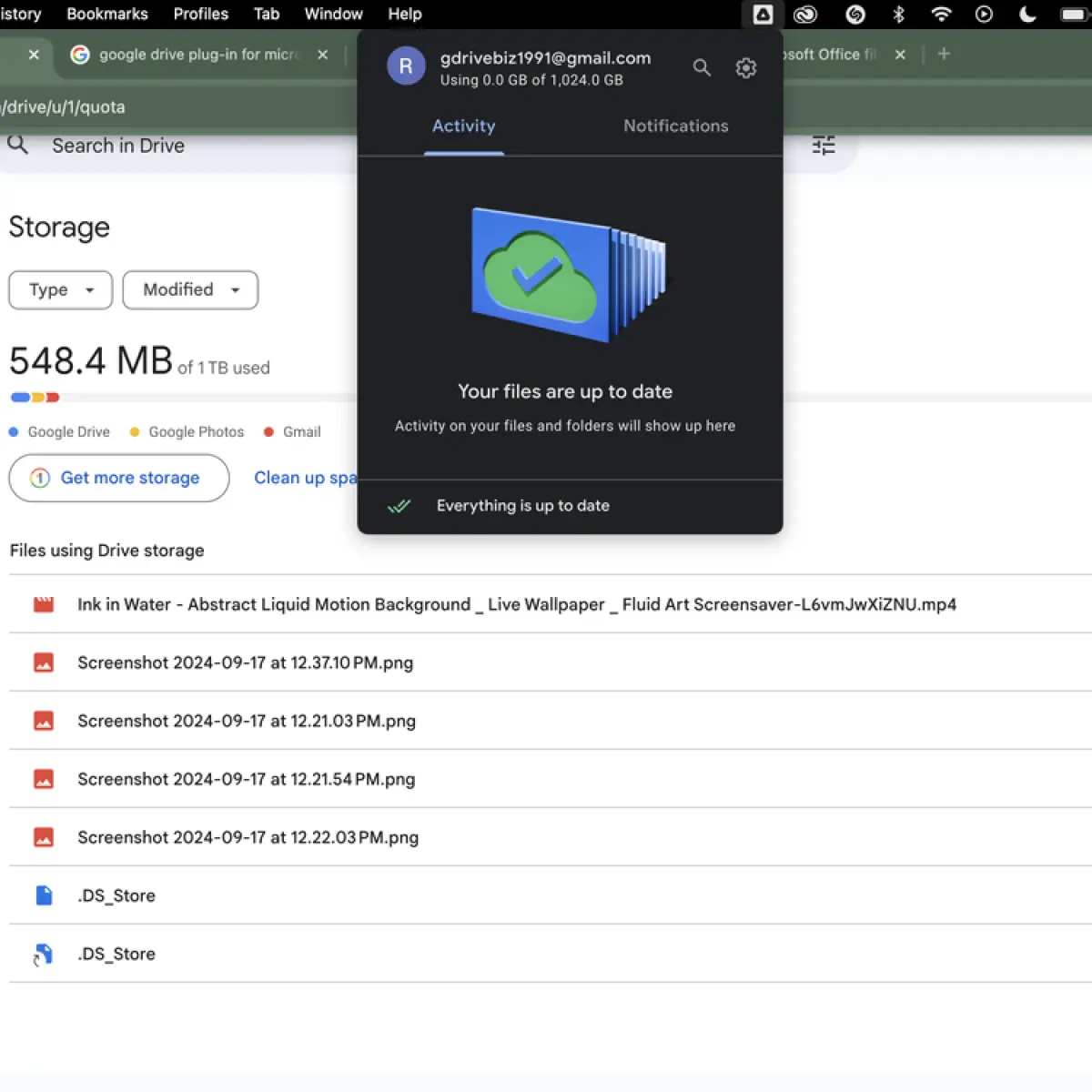The width and height of the screenshot is (1092, 1092).
Task: Open a new browser tab with plus
Action: 944,55
